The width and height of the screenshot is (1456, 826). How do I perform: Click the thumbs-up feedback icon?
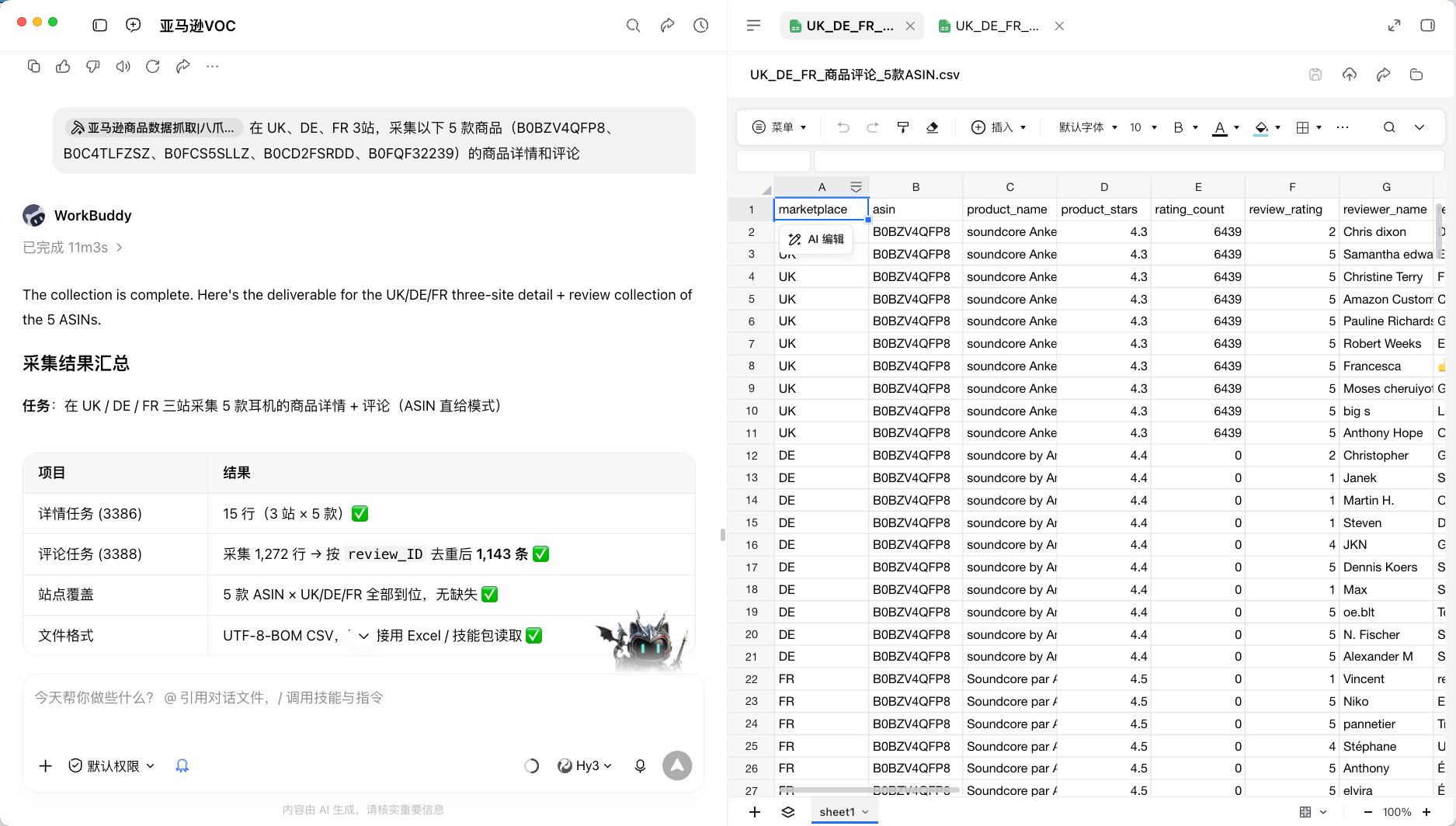click(64, 67)
